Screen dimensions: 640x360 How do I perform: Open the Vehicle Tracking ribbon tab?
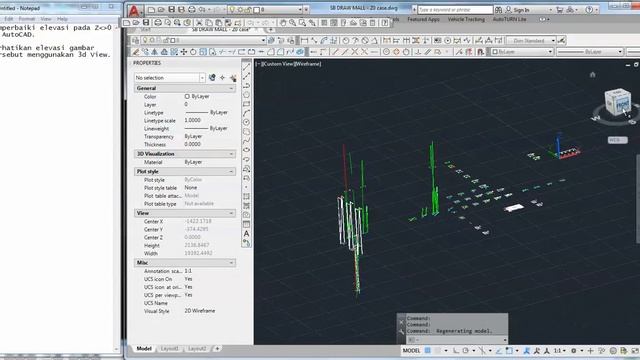[x=466, y=19]
